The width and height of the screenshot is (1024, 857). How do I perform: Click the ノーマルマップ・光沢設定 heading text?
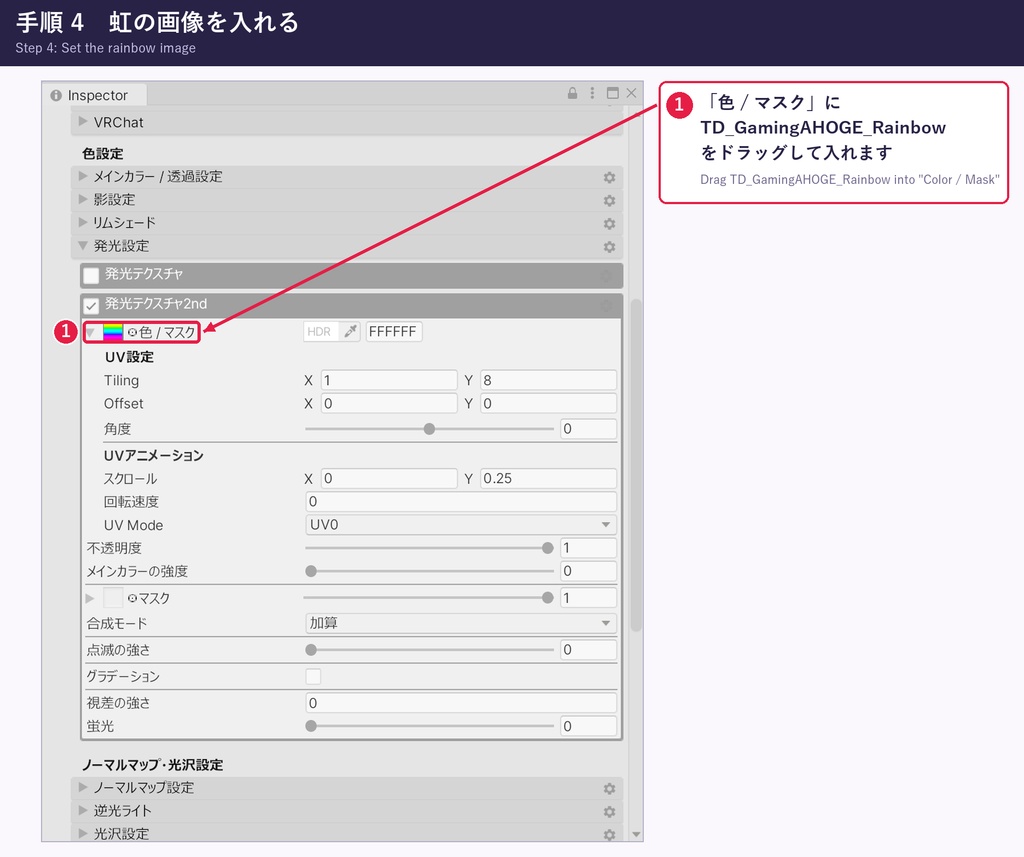pyautogui.click(x=153, y=765)
